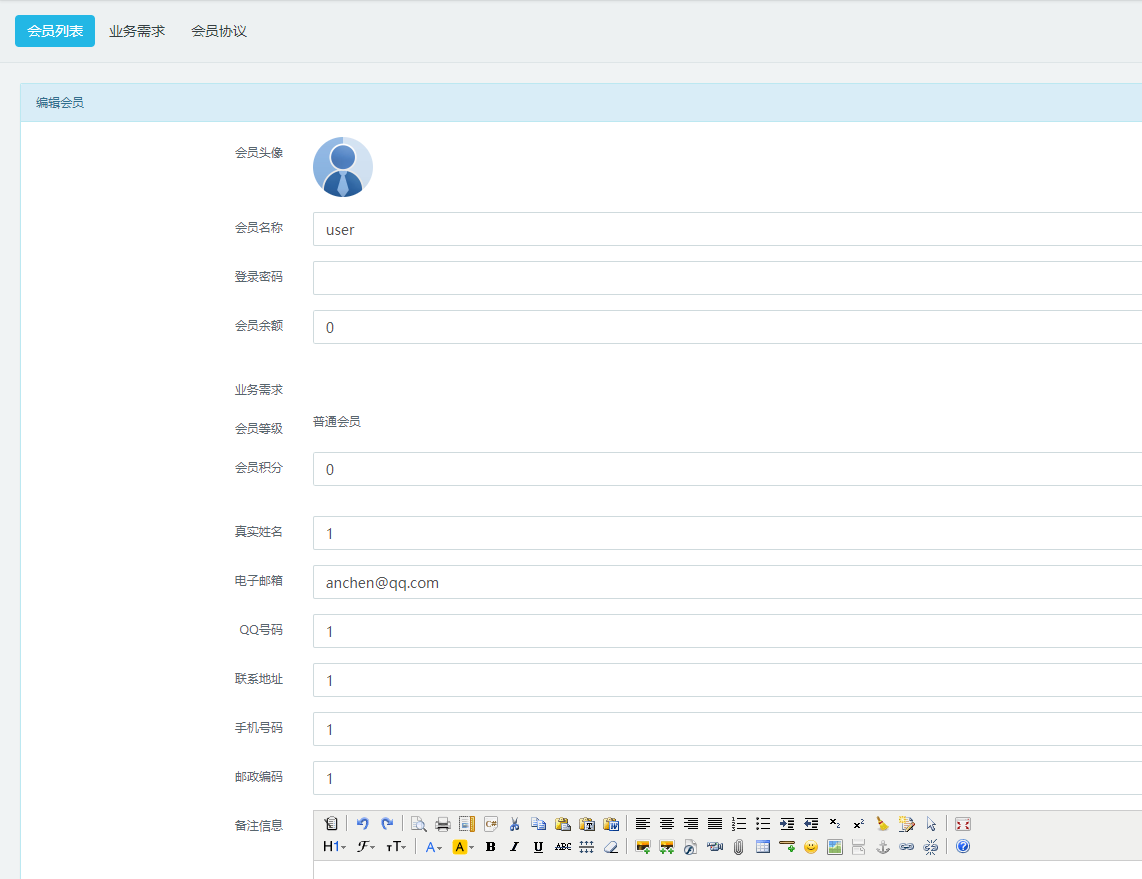
Task: Toggle italic formatting in the editor
Action: (x=514, y=847)
